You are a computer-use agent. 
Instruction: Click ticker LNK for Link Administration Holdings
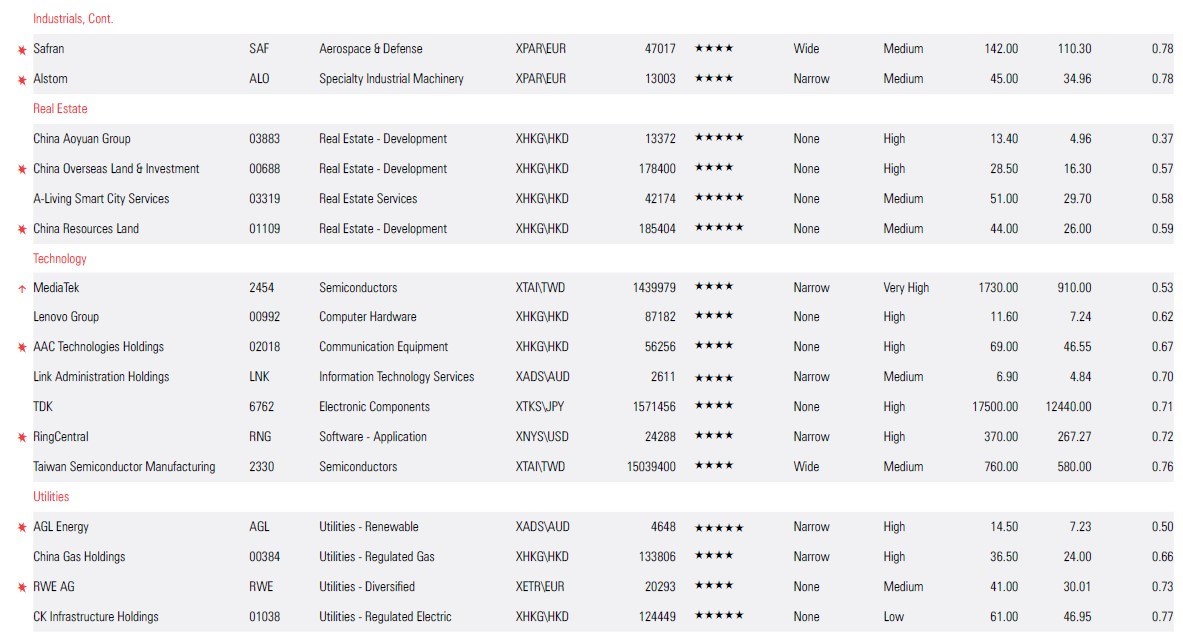tap(259, 377)
